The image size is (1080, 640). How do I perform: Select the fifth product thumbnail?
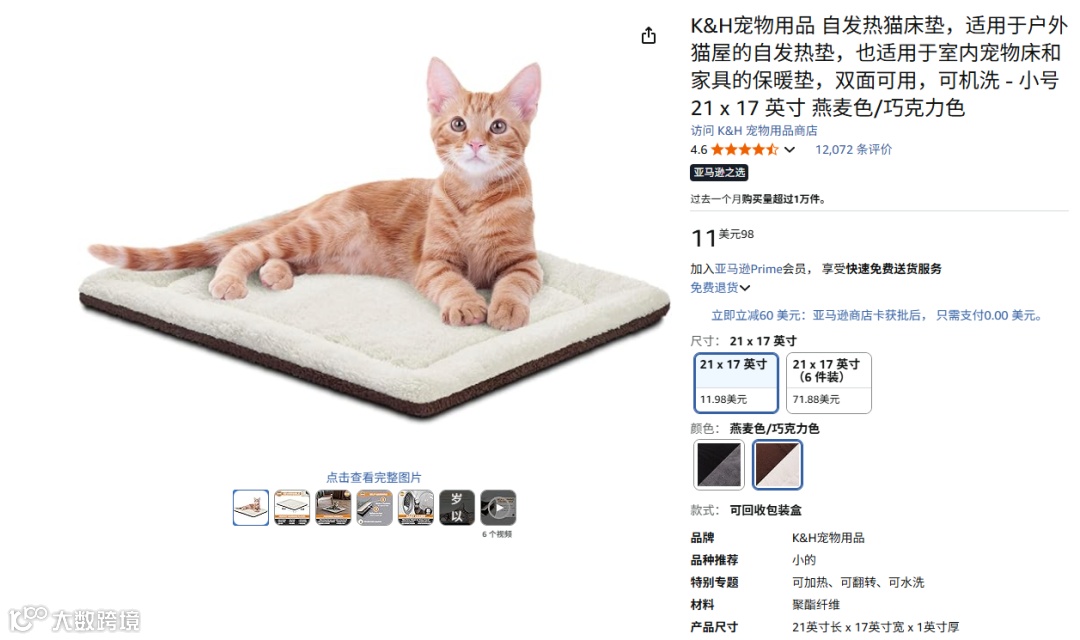[416, 508]
